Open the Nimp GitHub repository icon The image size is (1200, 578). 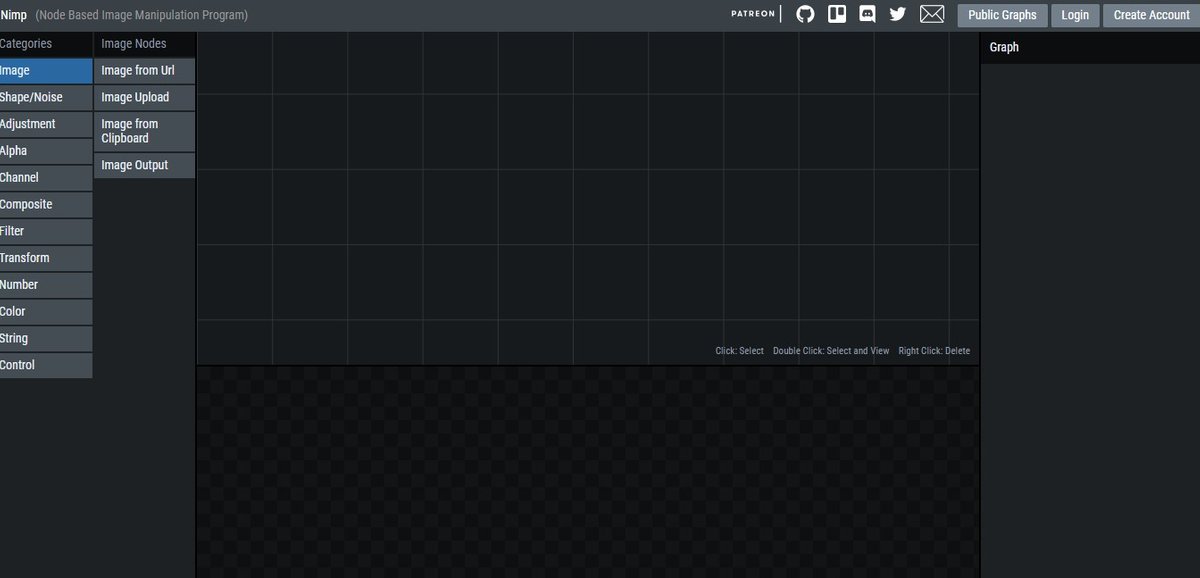[x=804, y=14]
